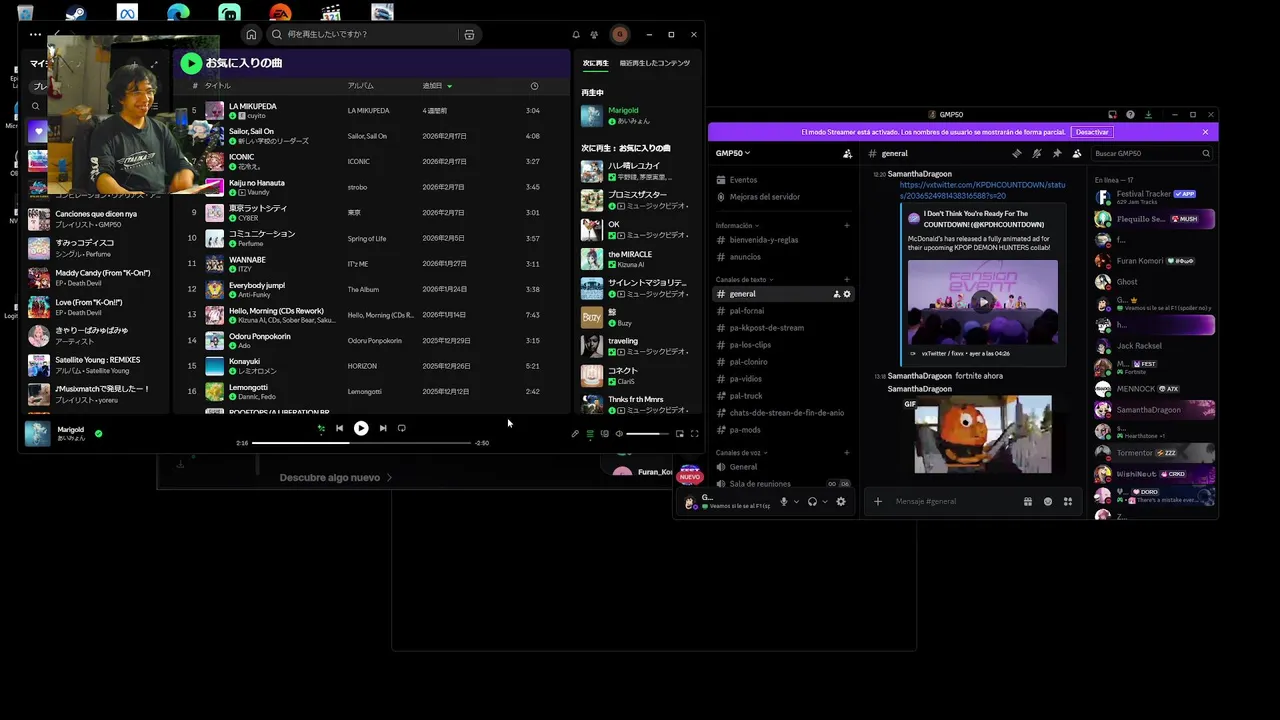Click Discord download update icon
Viewport: 1280px width, 720px height.
click(x=1148, y=115)
